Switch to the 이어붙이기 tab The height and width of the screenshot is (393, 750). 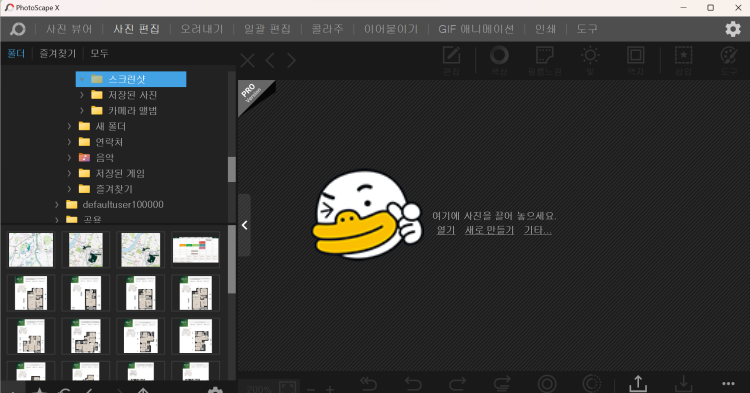pos(391,29)
